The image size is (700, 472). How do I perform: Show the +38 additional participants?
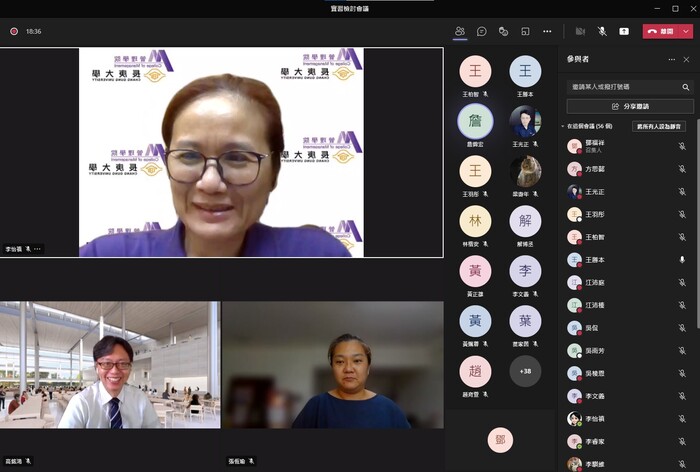pos(525,371)
